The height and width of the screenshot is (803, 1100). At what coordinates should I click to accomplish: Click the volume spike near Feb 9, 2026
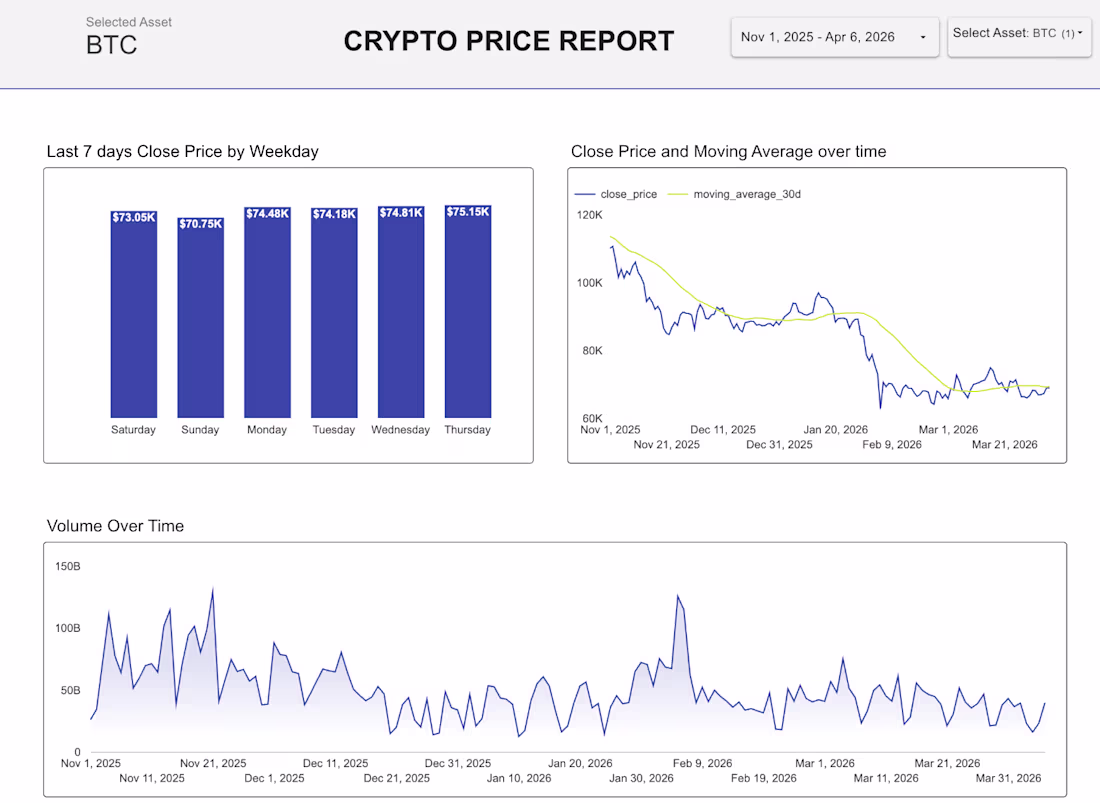(x=678, y=597)
